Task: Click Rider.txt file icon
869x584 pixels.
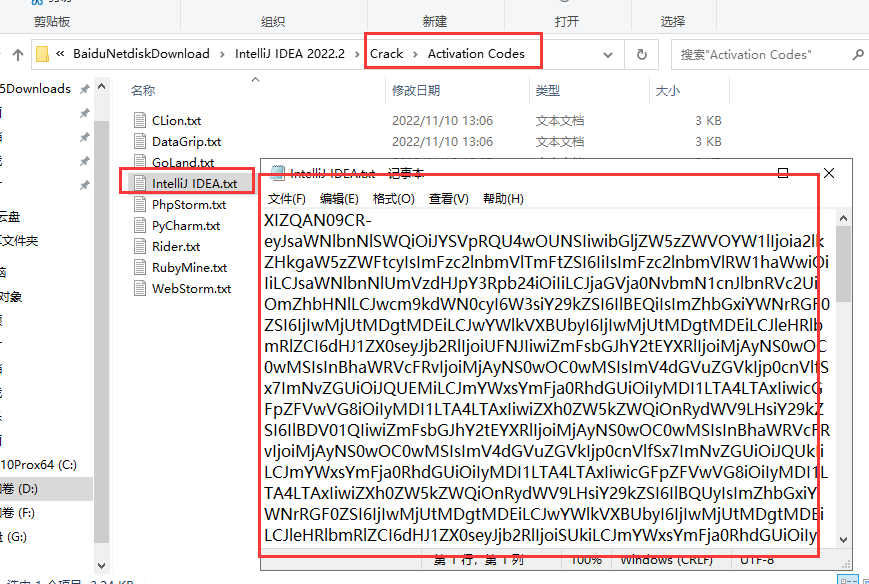Action: pyautogui.click(x=140, y=247)
